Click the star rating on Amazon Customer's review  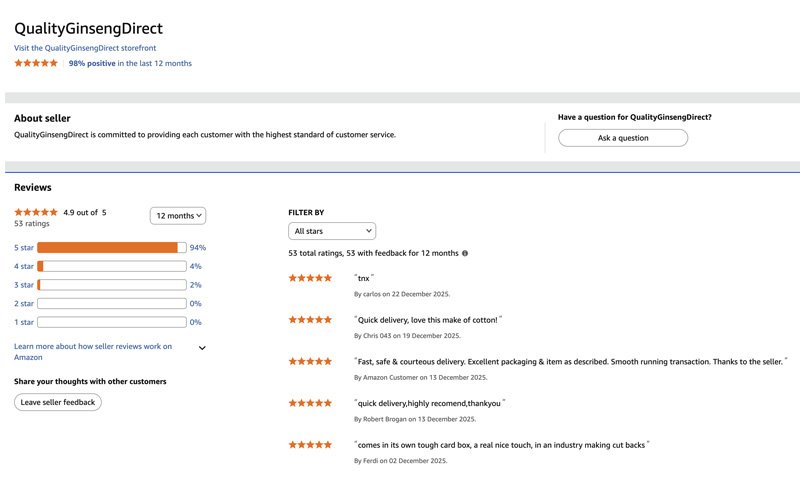(x=310, y=361)
